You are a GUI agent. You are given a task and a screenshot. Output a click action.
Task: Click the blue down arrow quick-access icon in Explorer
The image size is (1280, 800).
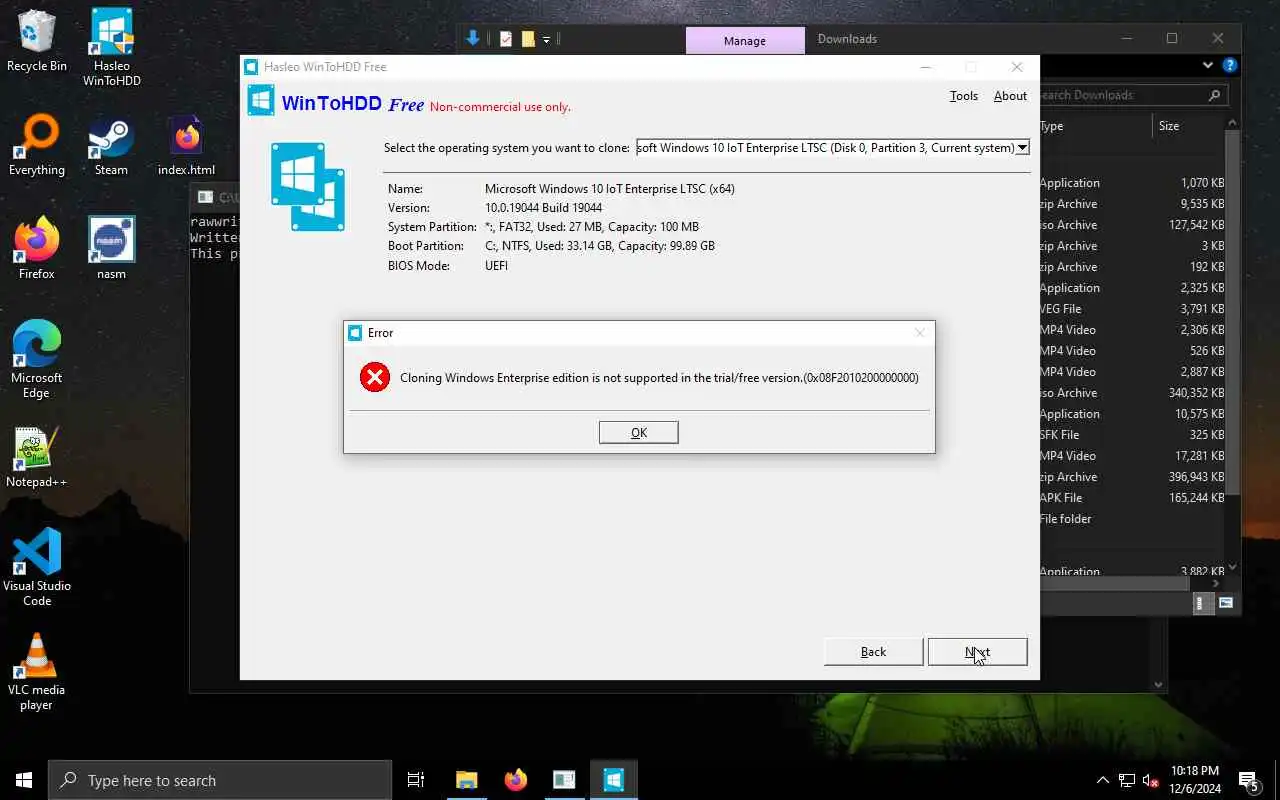tap(473, 39)
